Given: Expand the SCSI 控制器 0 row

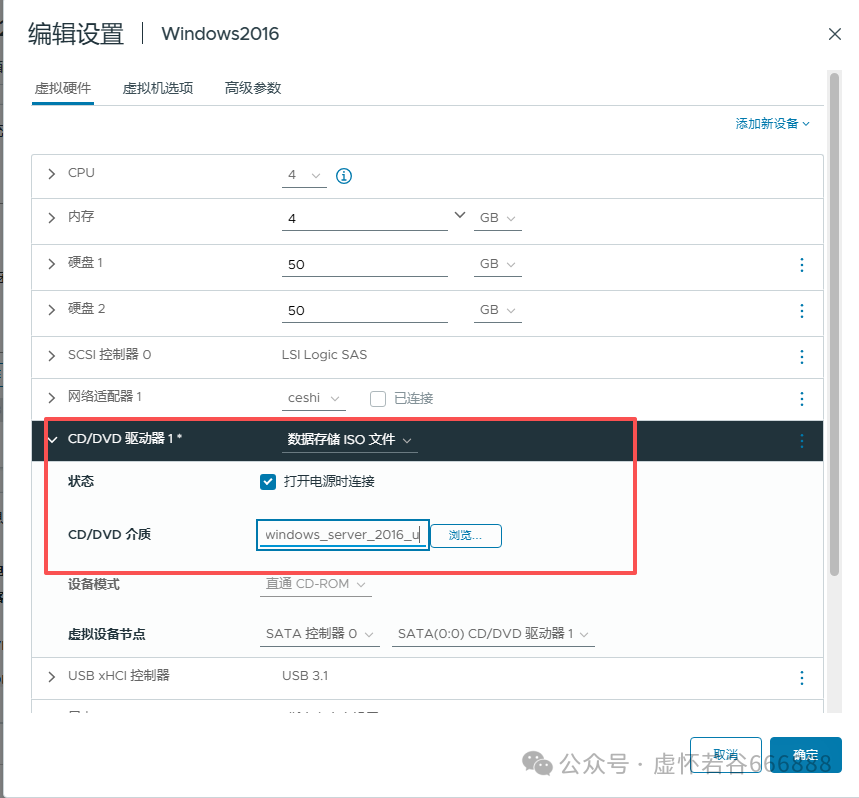Looking at the screenshot, I should coord(51,356).
